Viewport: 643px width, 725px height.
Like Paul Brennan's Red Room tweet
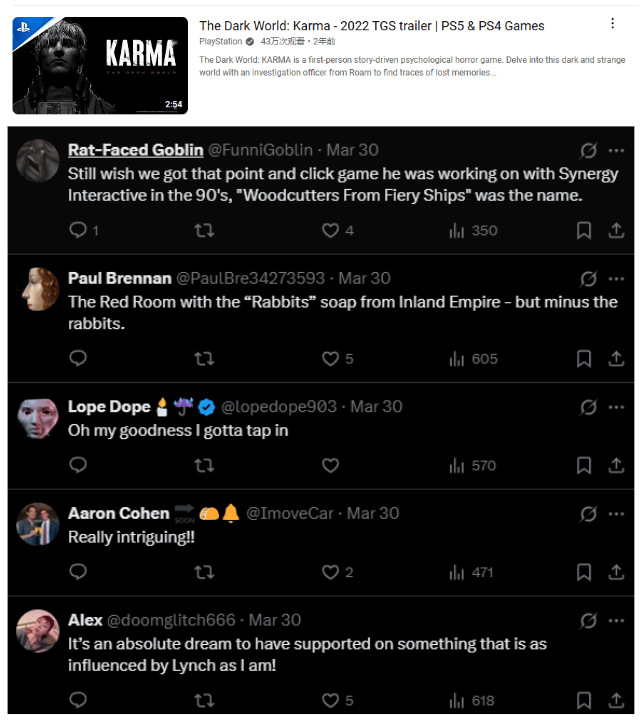click(331, 359)
